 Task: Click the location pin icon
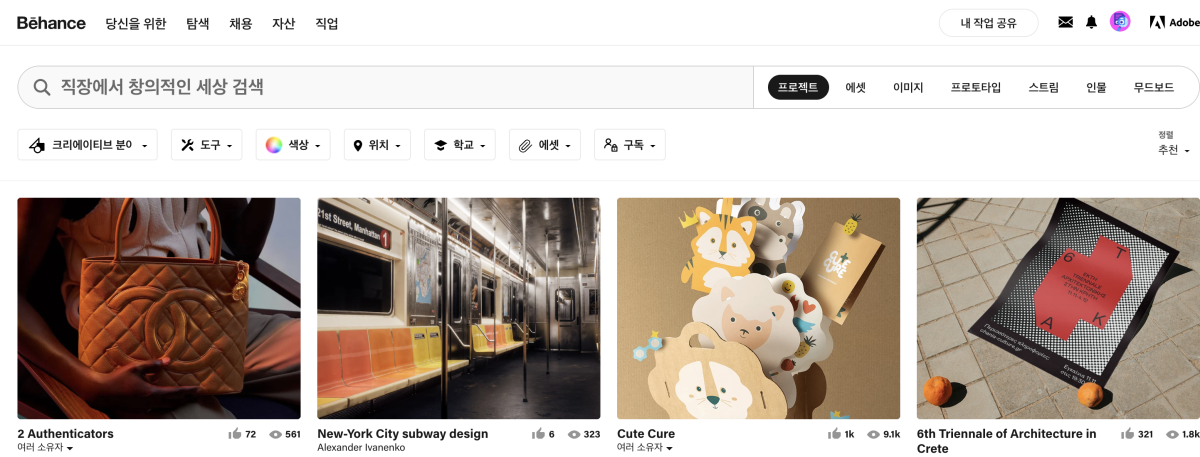(358, 145)
